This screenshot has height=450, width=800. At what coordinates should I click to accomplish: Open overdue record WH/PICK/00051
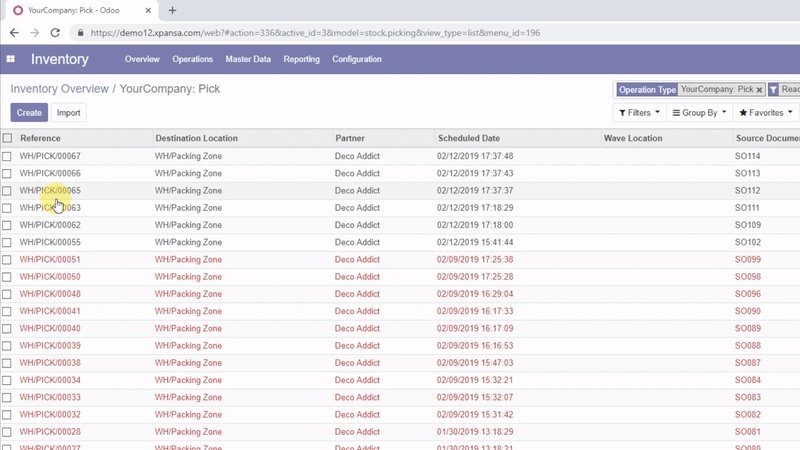pos(50,260)
